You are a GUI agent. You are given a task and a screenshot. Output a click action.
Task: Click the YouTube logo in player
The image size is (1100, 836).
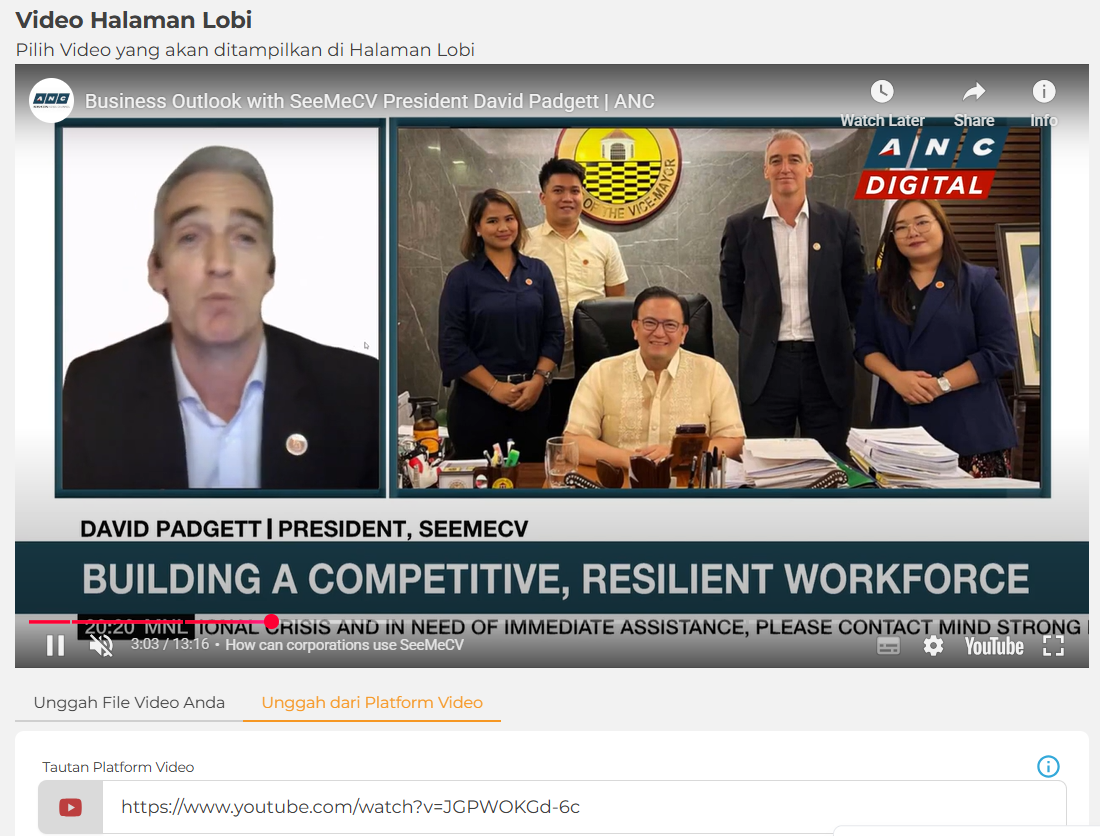pyautogui.click(x=993, y=646)
